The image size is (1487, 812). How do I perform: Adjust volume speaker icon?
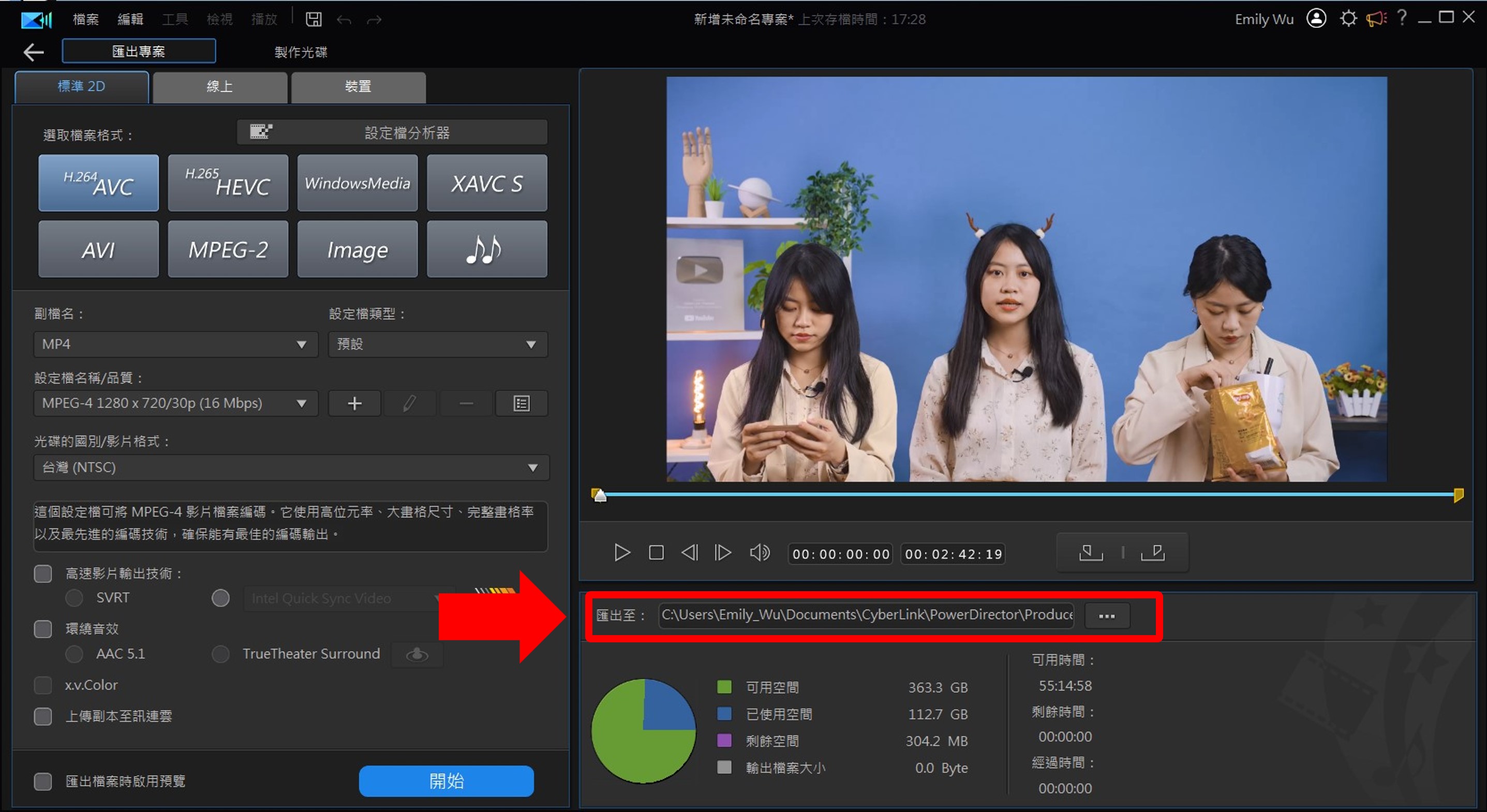760,553
